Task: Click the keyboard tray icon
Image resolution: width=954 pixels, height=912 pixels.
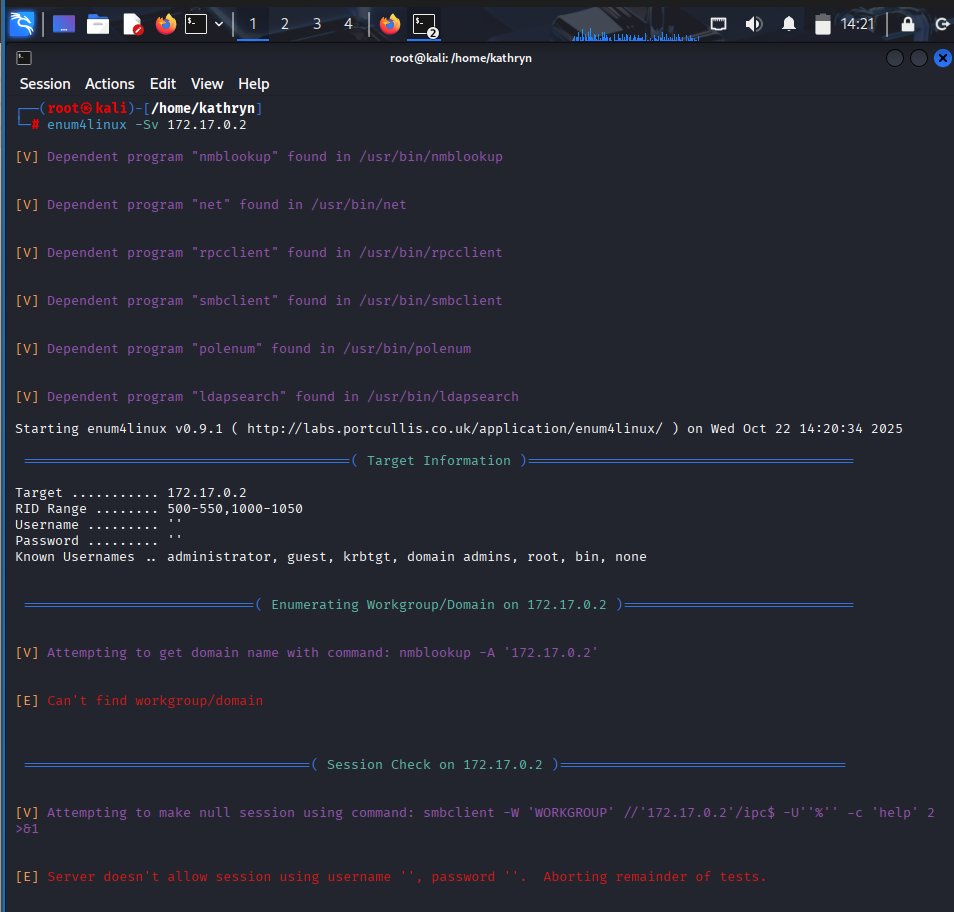Action: (720, 23)
